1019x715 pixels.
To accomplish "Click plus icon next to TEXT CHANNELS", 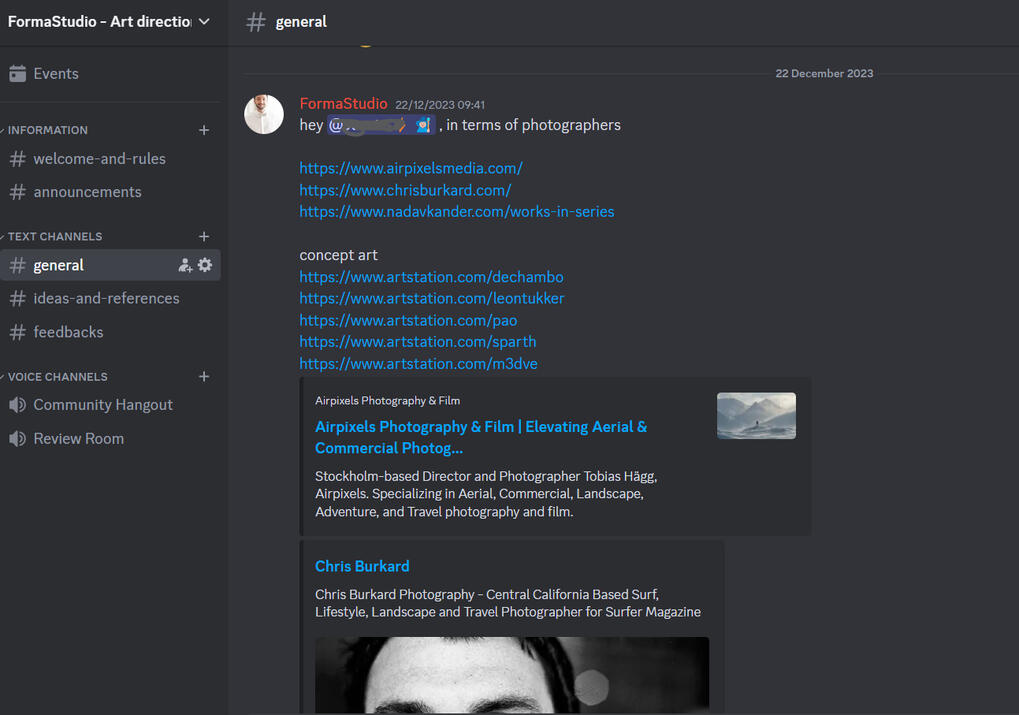I will 204,237.
